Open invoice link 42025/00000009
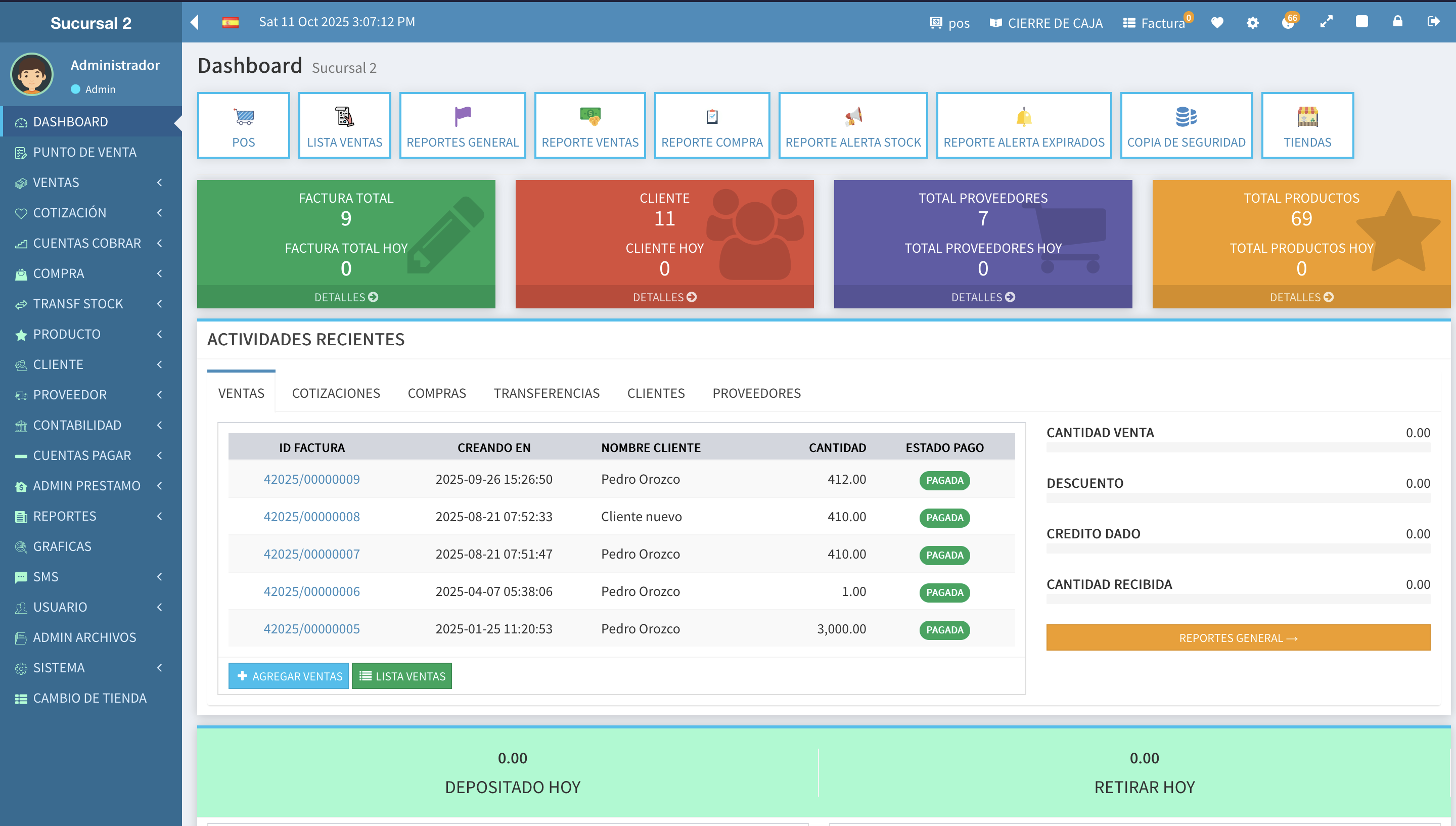Screen dimensions: 1456x826 click(311, 479)
